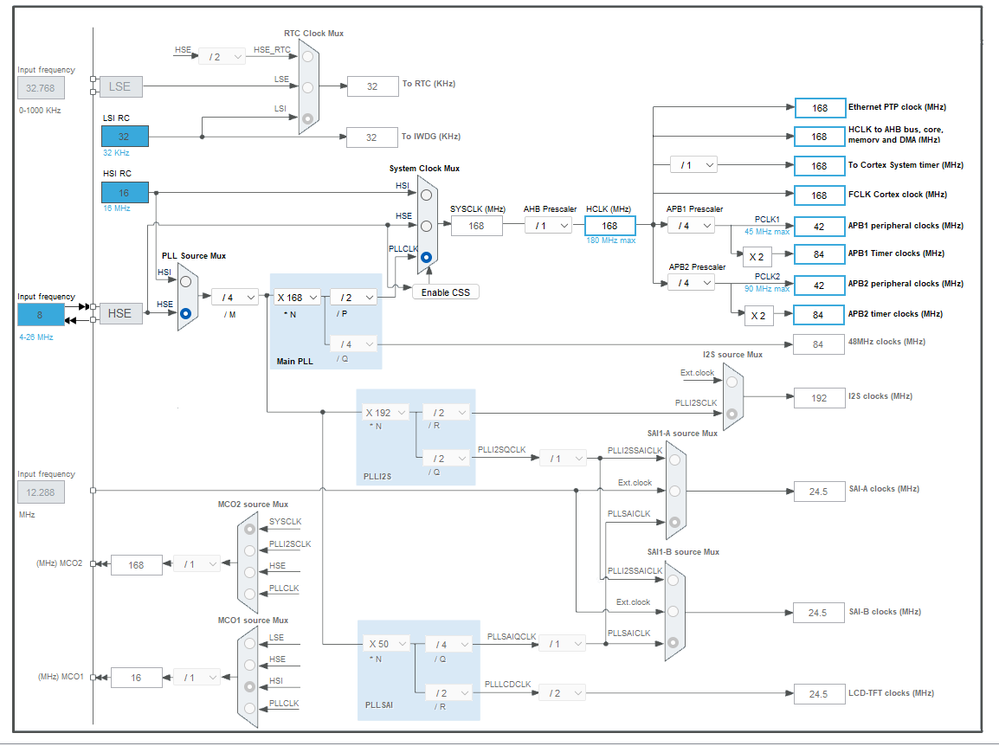Screen dimensions: 999x745
Task: Click the HSE input frequency field
Action: 41,315
